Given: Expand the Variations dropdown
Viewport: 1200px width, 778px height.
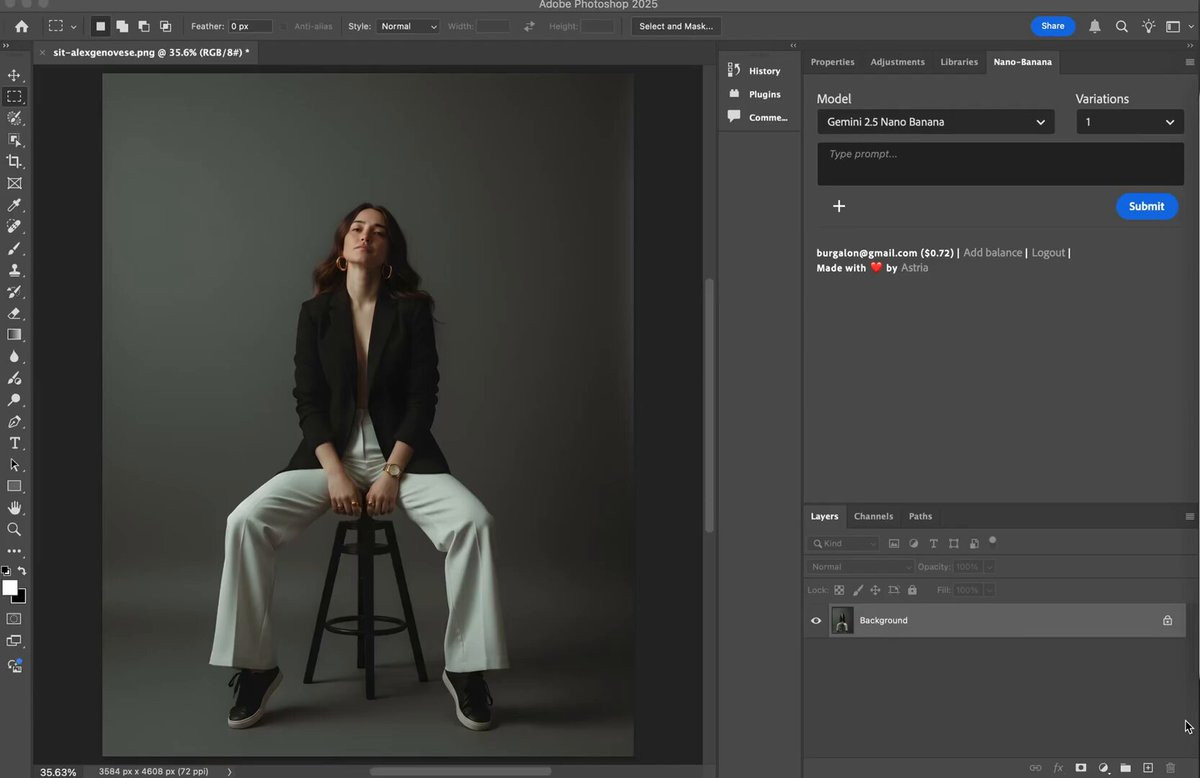Looking at the screenshot, I should click(1129, 122).
